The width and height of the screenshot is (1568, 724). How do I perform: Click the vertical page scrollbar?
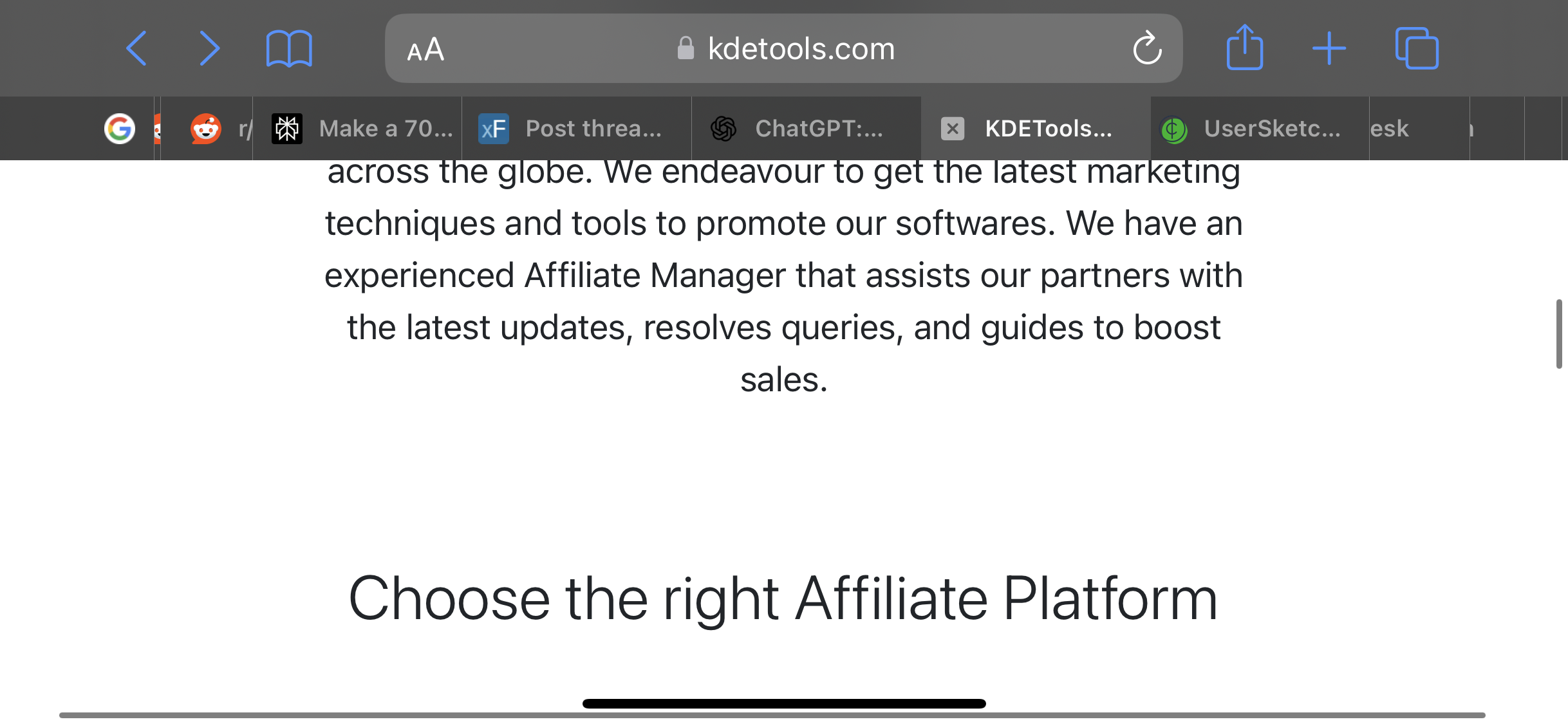pos(1559,333)
